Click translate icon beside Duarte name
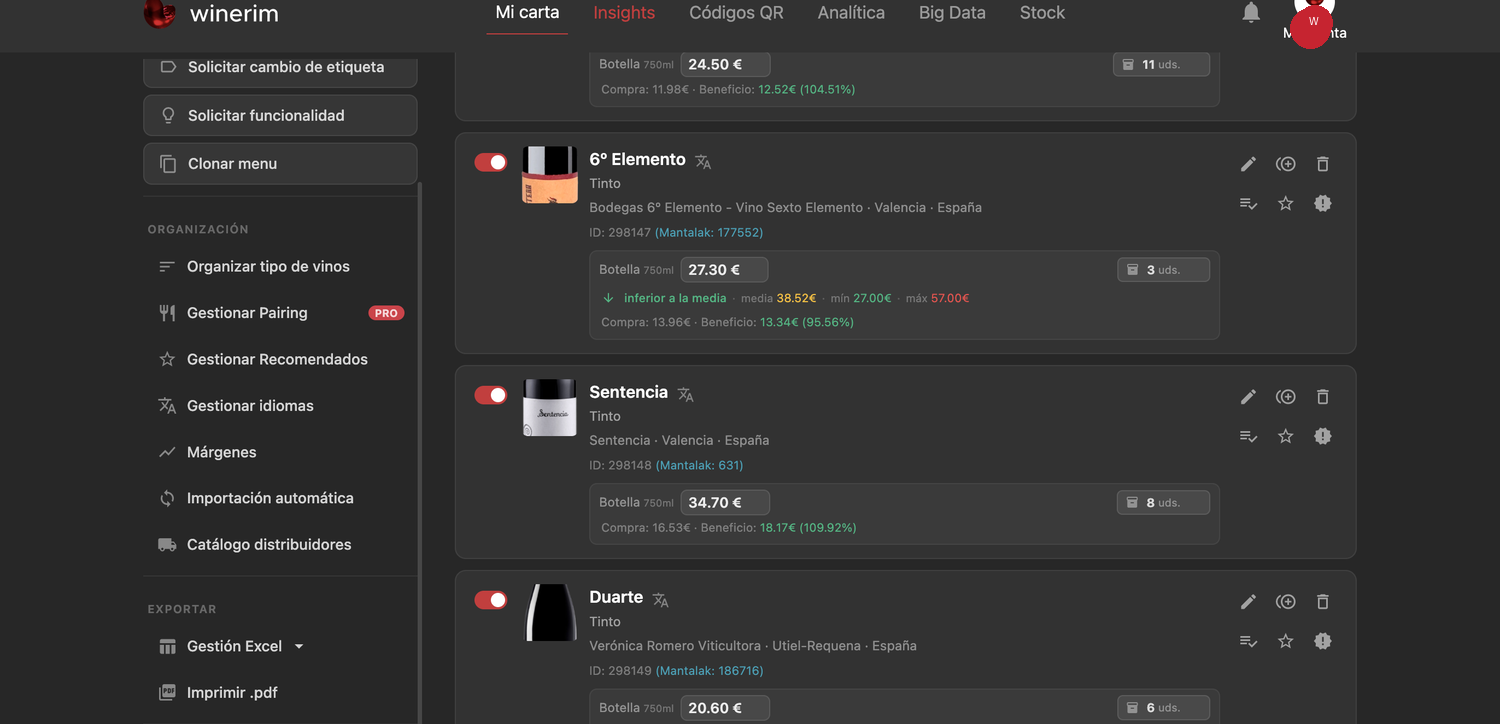Viewport: 1500px width, 724px height. 660,599
